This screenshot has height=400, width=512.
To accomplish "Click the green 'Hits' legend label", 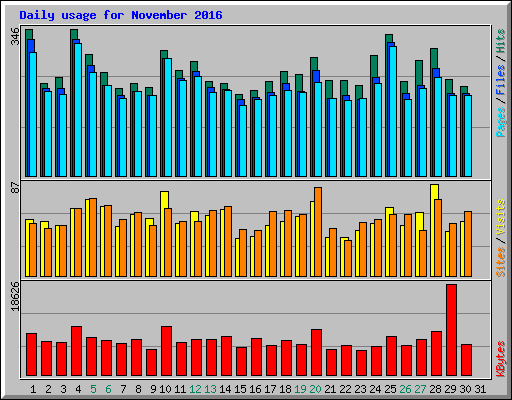I will coord(501,41).
